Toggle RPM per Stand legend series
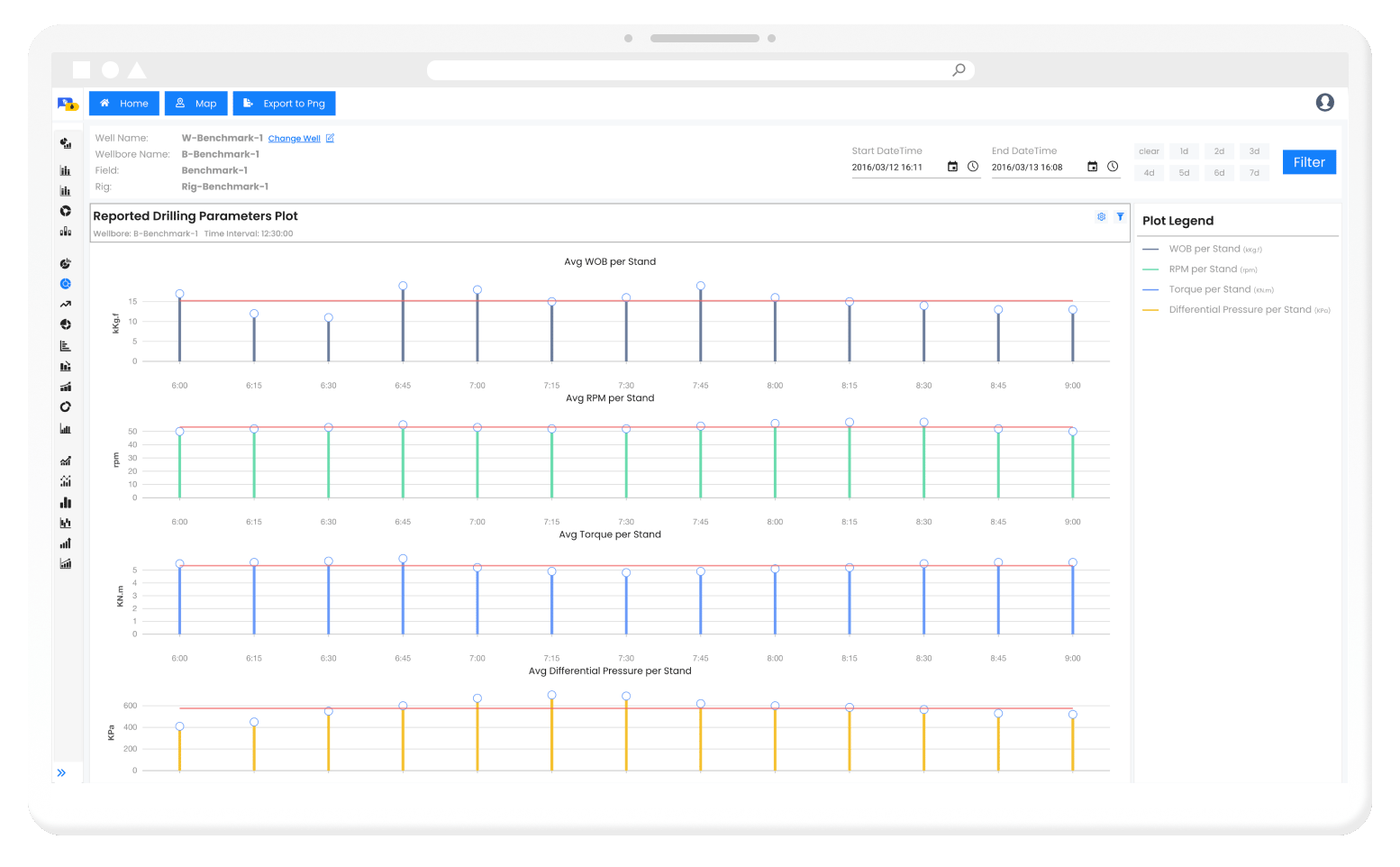 click(x=1200, y=269)
